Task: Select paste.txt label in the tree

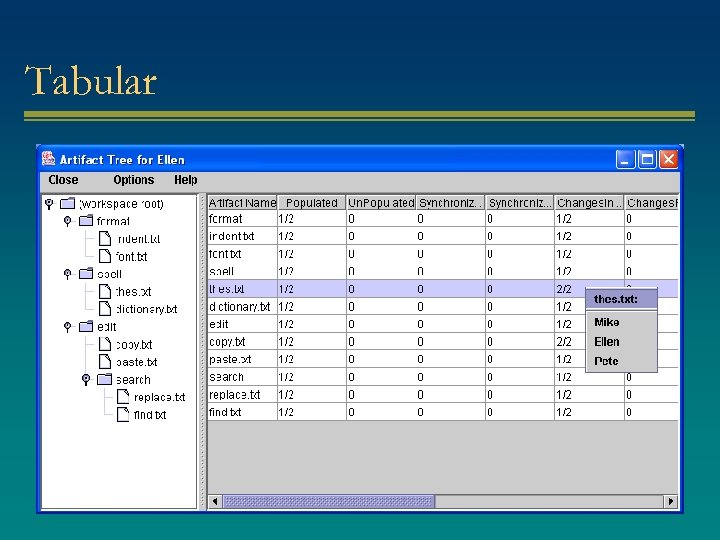Action: click(137, 362)
